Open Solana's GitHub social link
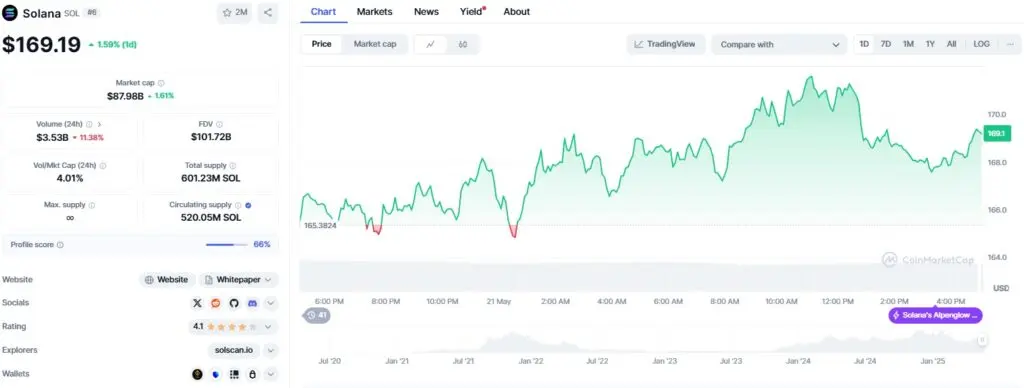Screen dimensions: 1024x388 pos(234,303)
